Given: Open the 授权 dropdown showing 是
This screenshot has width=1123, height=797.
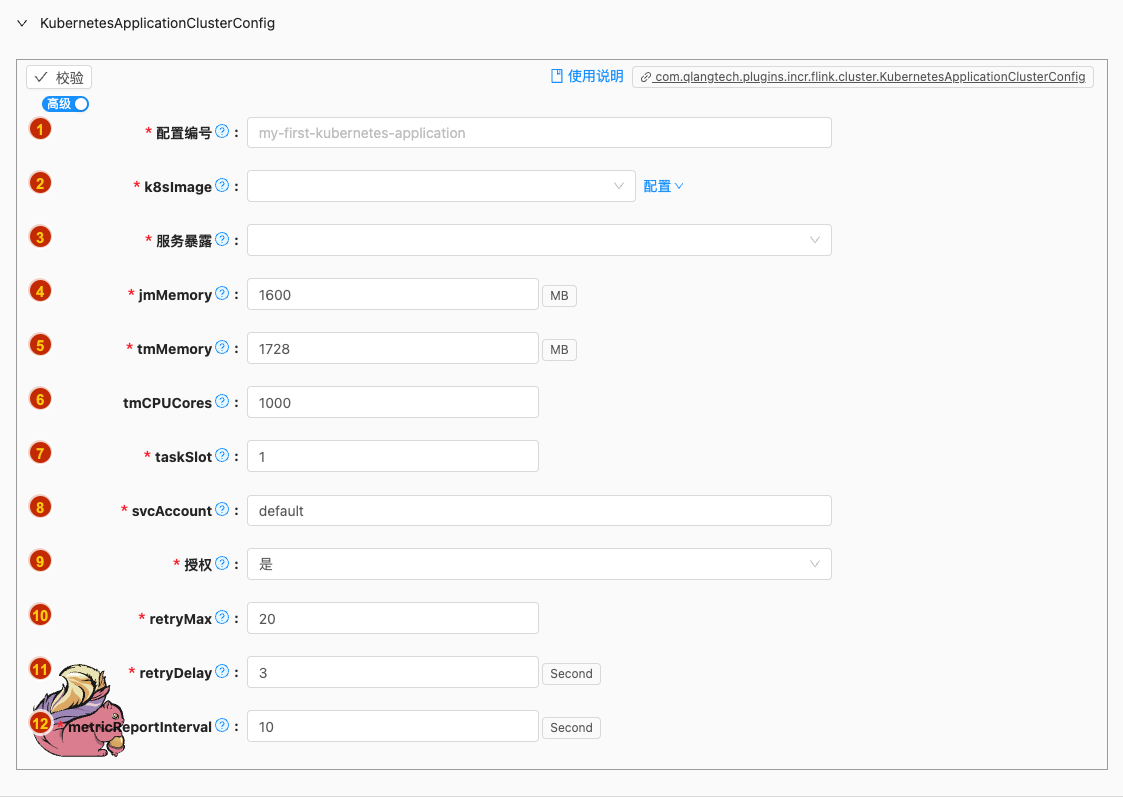Looking at the screenshot, I should (x=538, y=564).
